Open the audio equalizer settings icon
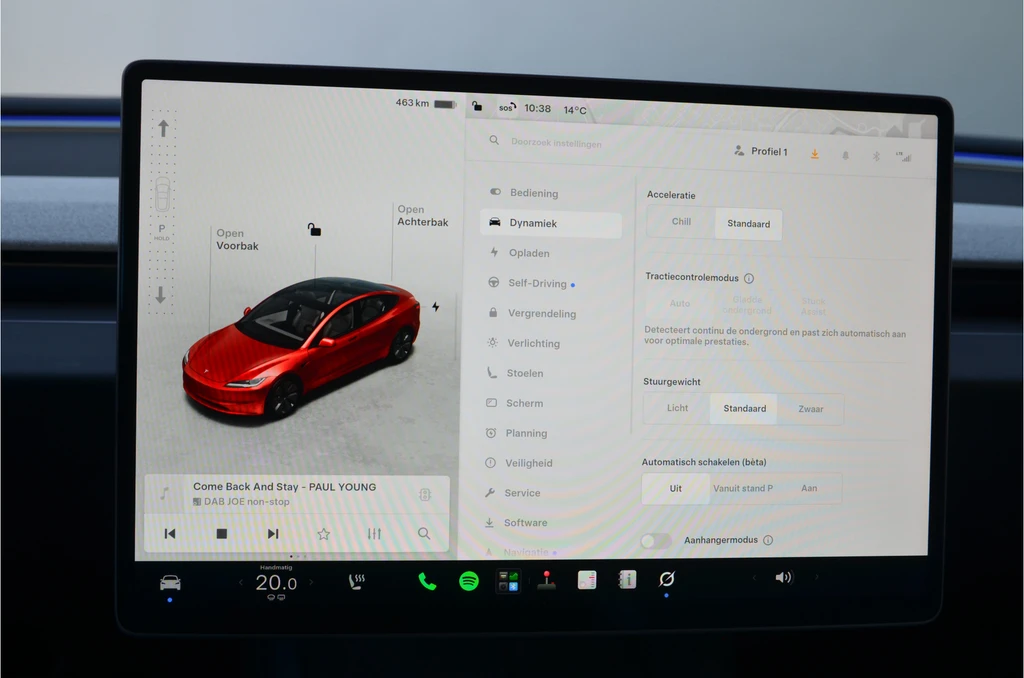Image resolution: width=1024 pixels, height=678 pixels. [374, 534]
